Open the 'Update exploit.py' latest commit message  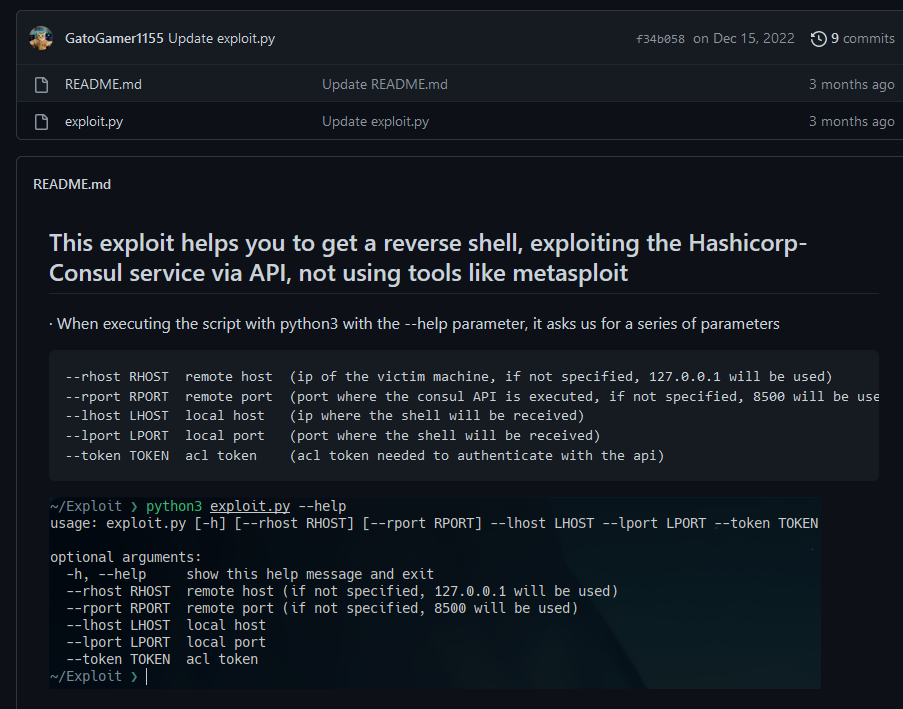point(222,39)
